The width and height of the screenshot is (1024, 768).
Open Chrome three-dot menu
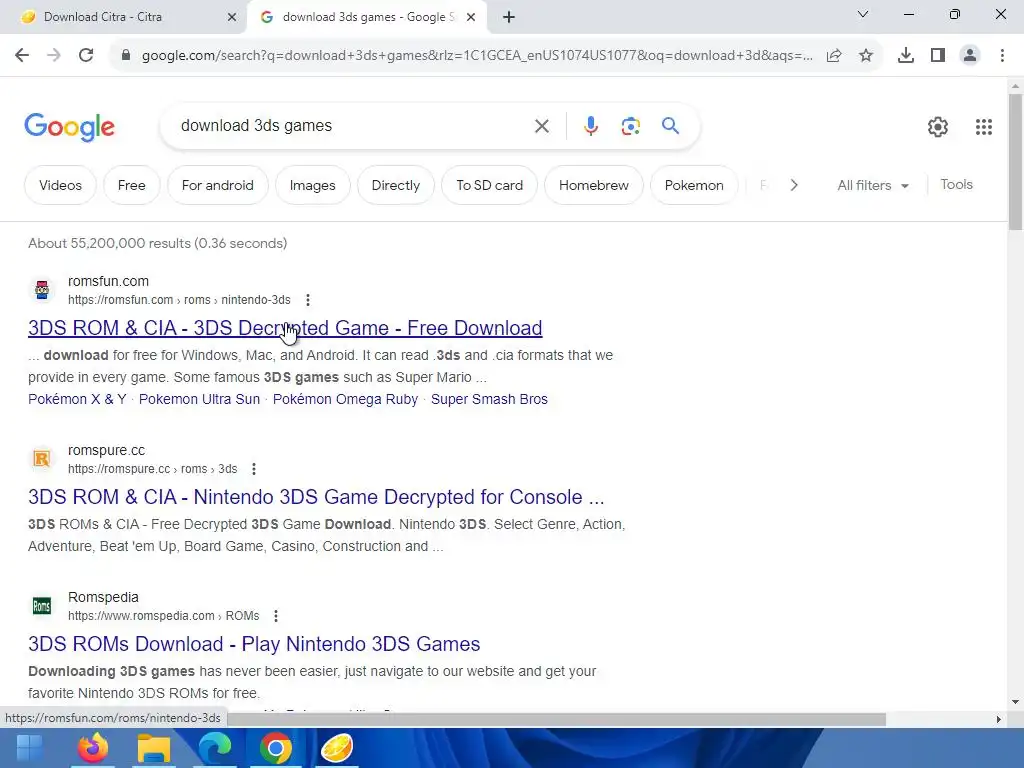click(x=1002, y=56)
